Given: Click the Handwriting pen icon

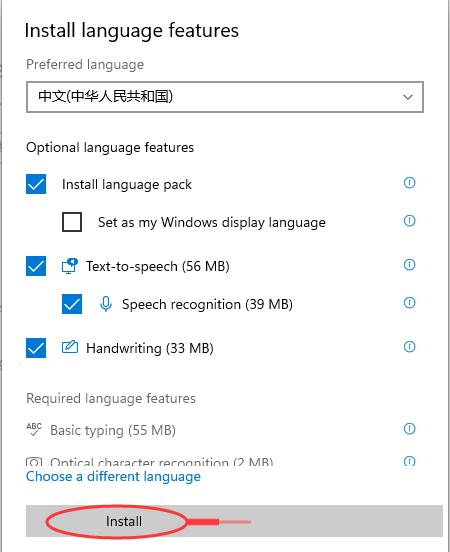Looking at the screenshot, I should [x=70, y=347].
